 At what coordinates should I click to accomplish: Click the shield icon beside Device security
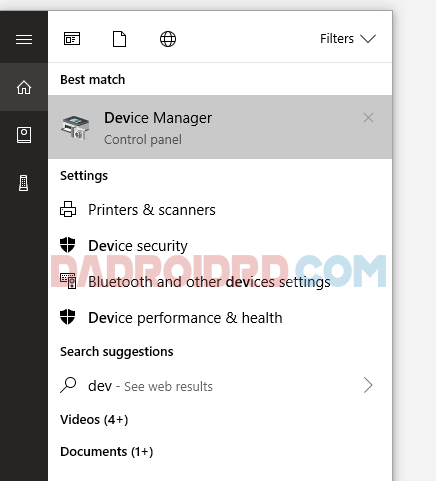pyautogui.click(x=68, y=245)
